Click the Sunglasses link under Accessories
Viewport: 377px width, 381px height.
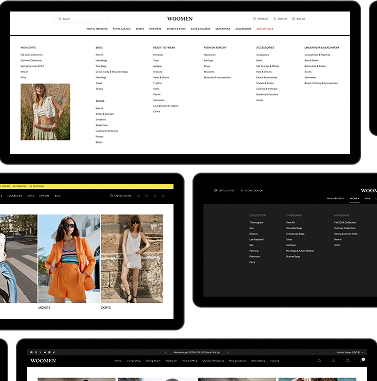(x=262, y=55)
